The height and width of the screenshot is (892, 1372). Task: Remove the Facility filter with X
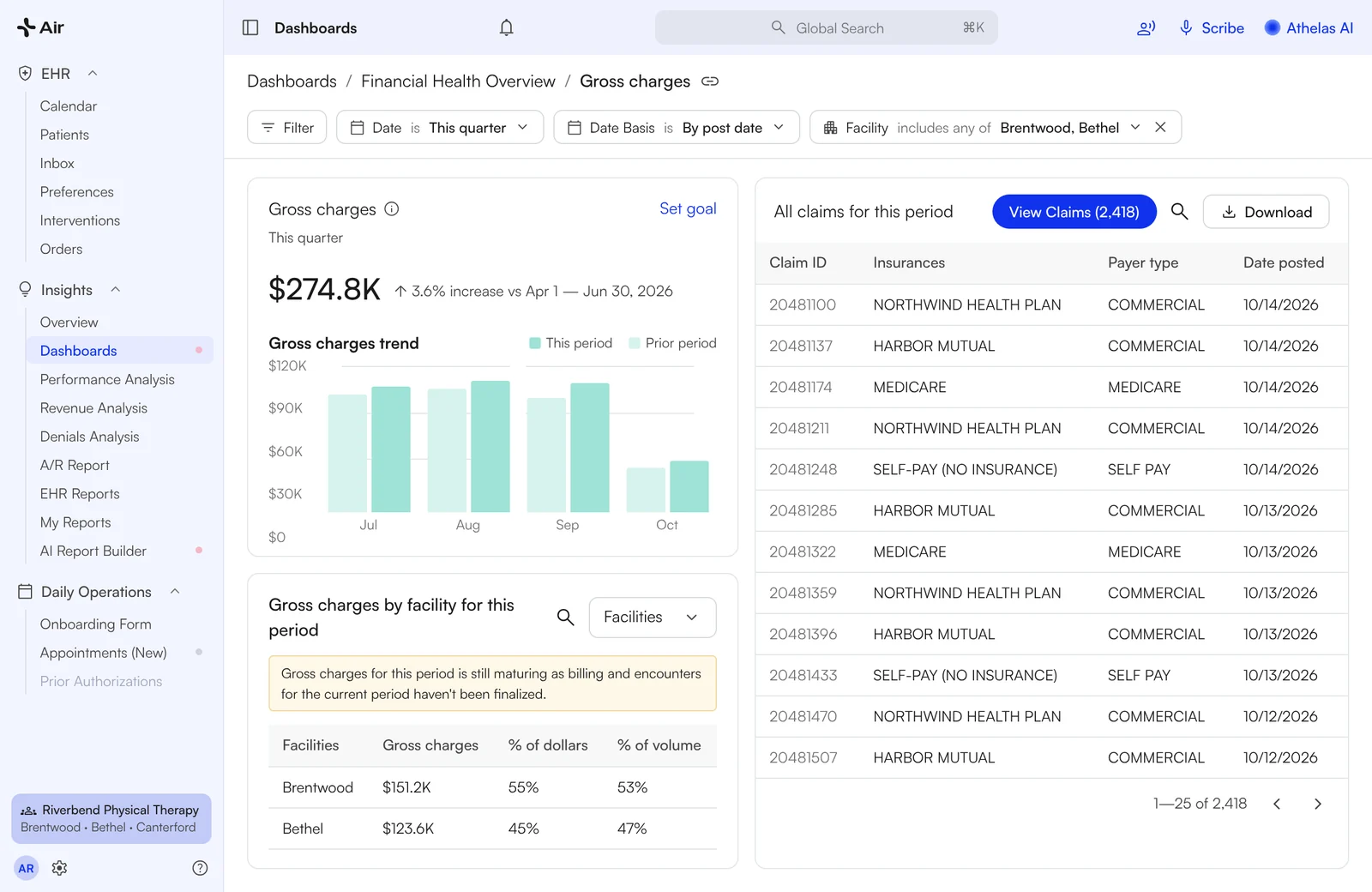tap(1160, 127)
